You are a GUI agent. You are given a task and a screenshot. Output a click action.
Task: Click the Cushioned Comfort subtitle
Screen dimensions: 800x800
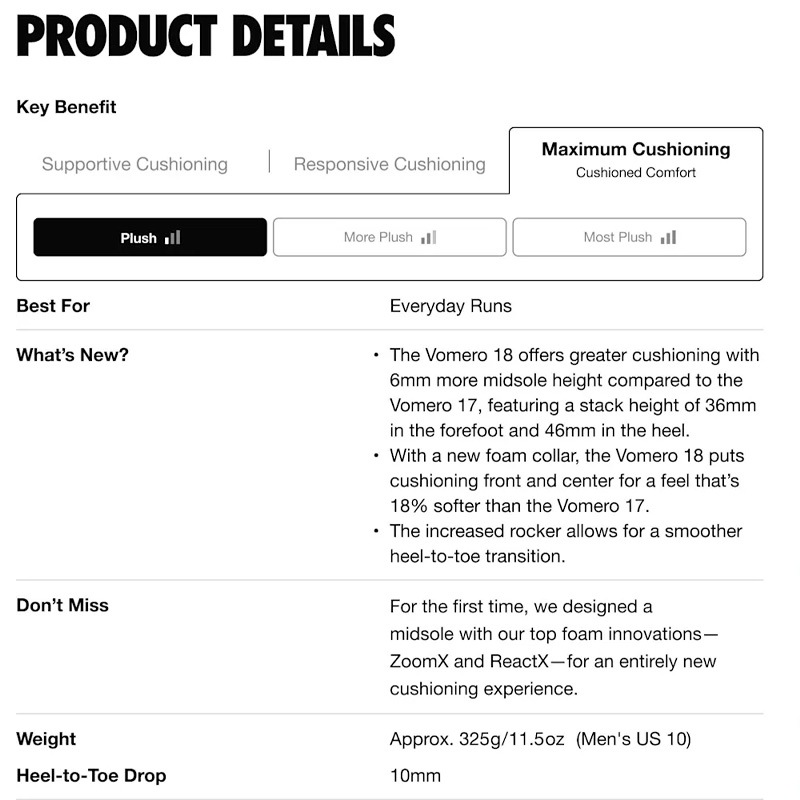pyautogui.click(x=636, y=173)
